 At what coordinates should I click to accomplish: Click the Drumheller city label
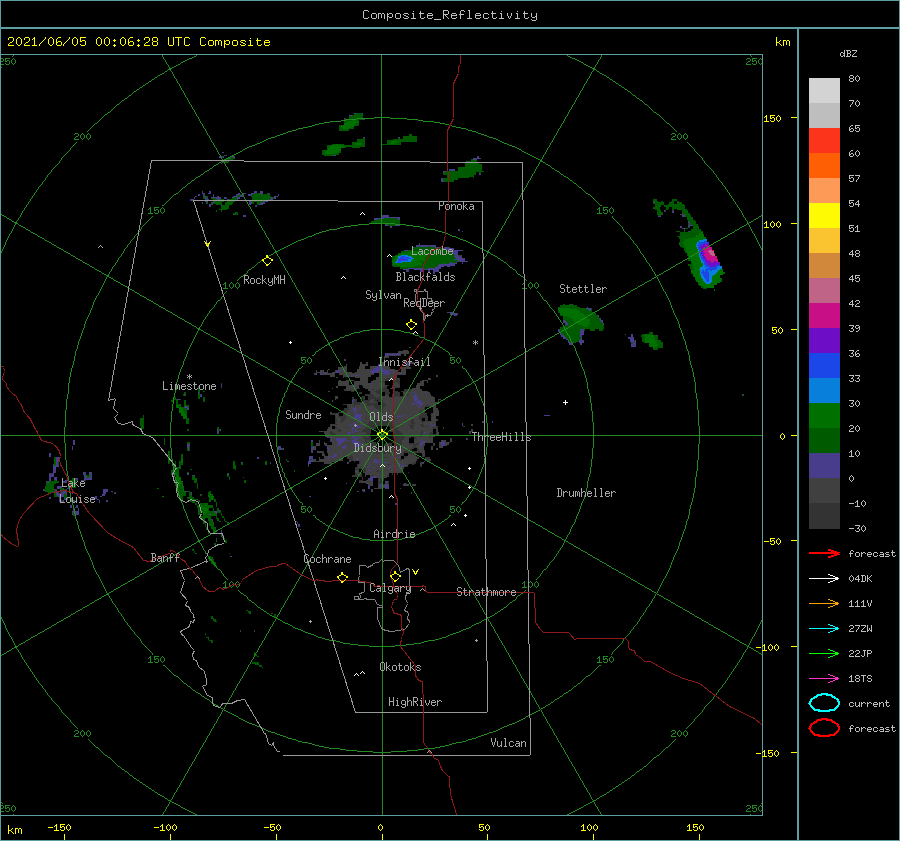tap(586, 493)
